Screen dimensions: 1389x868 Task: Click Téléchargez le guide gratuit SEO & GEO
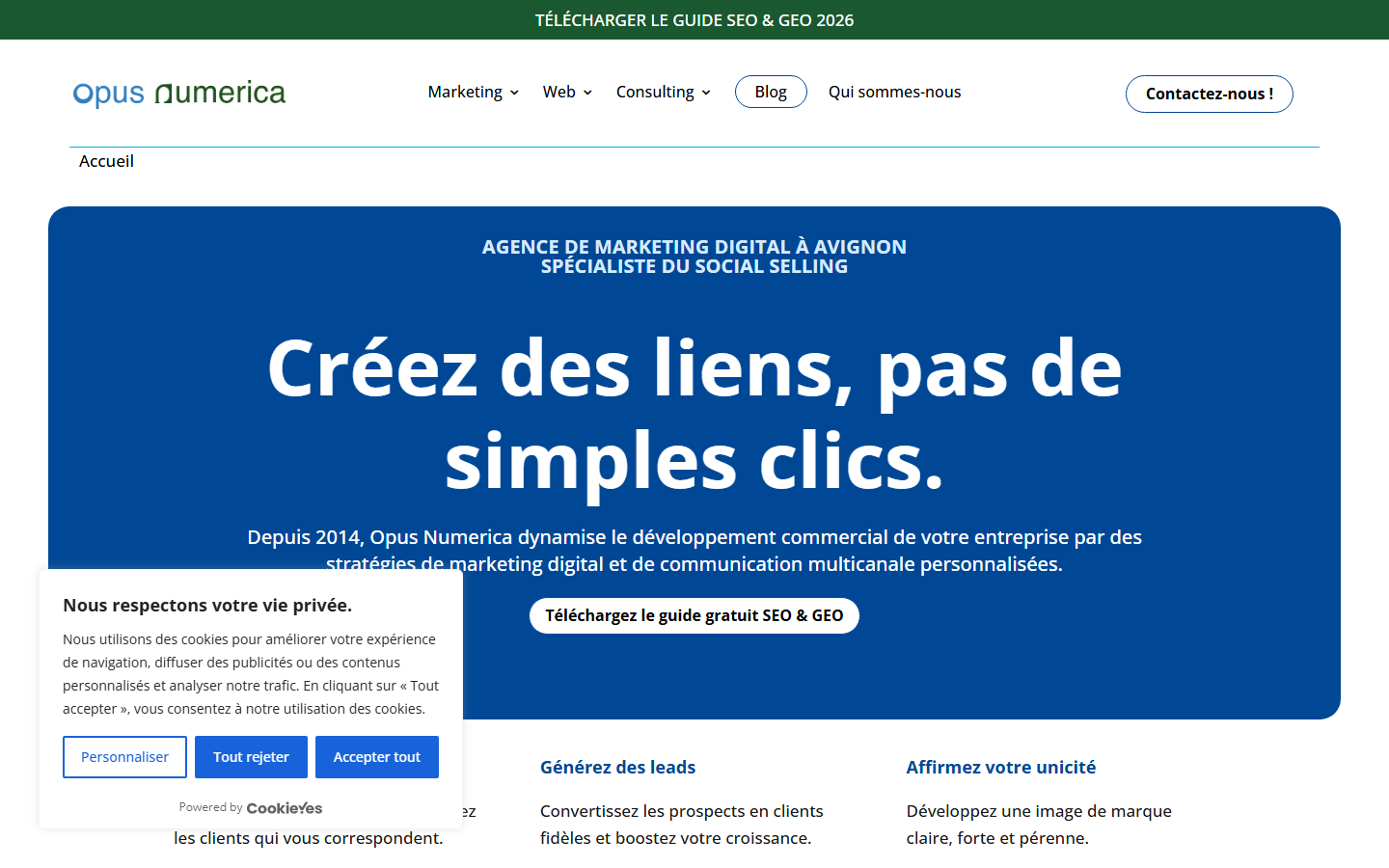[694, 615]
